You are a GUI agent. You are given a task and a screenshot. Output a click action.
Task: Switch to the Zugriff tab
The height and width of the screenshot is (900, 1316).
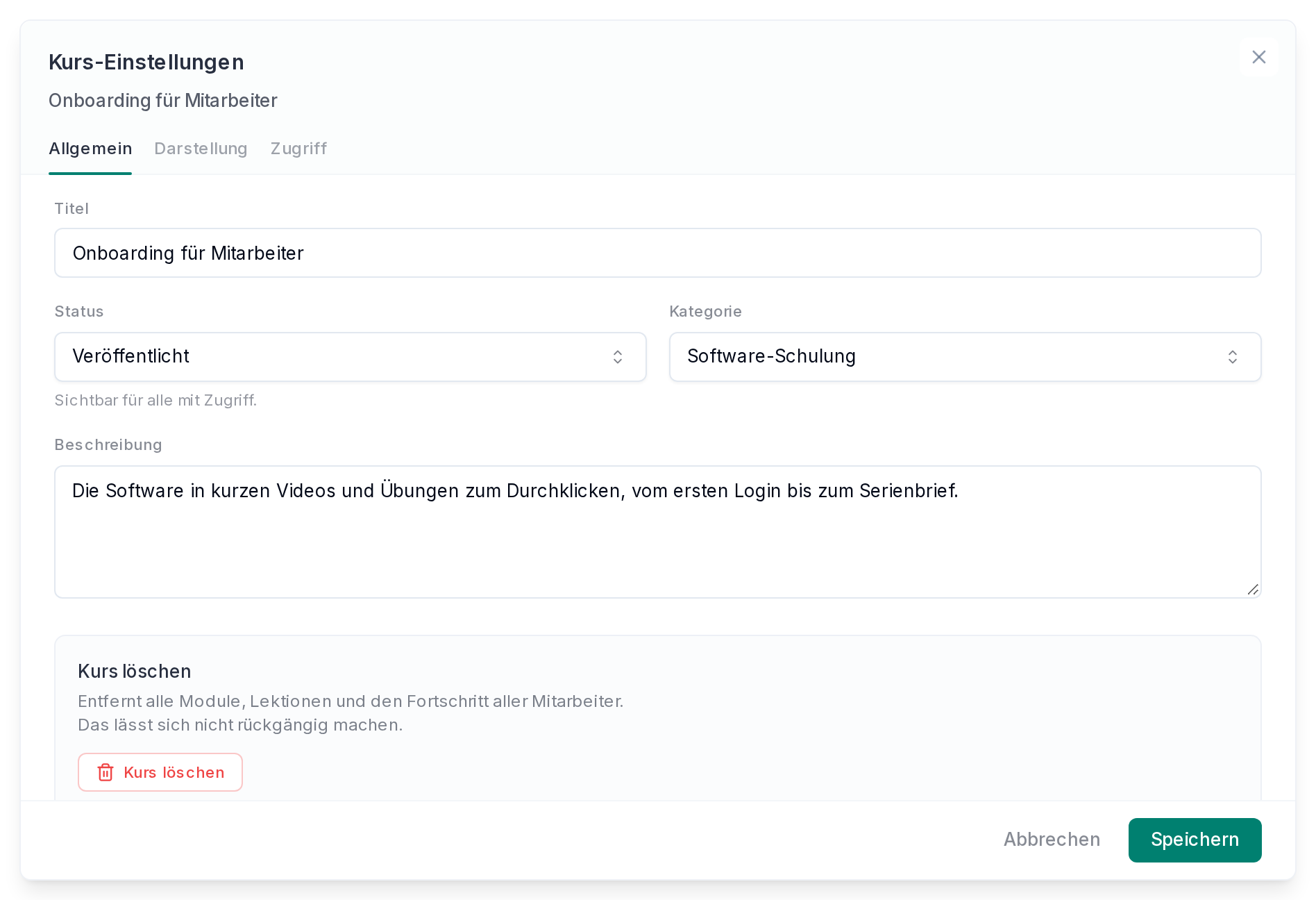[298, 149]
